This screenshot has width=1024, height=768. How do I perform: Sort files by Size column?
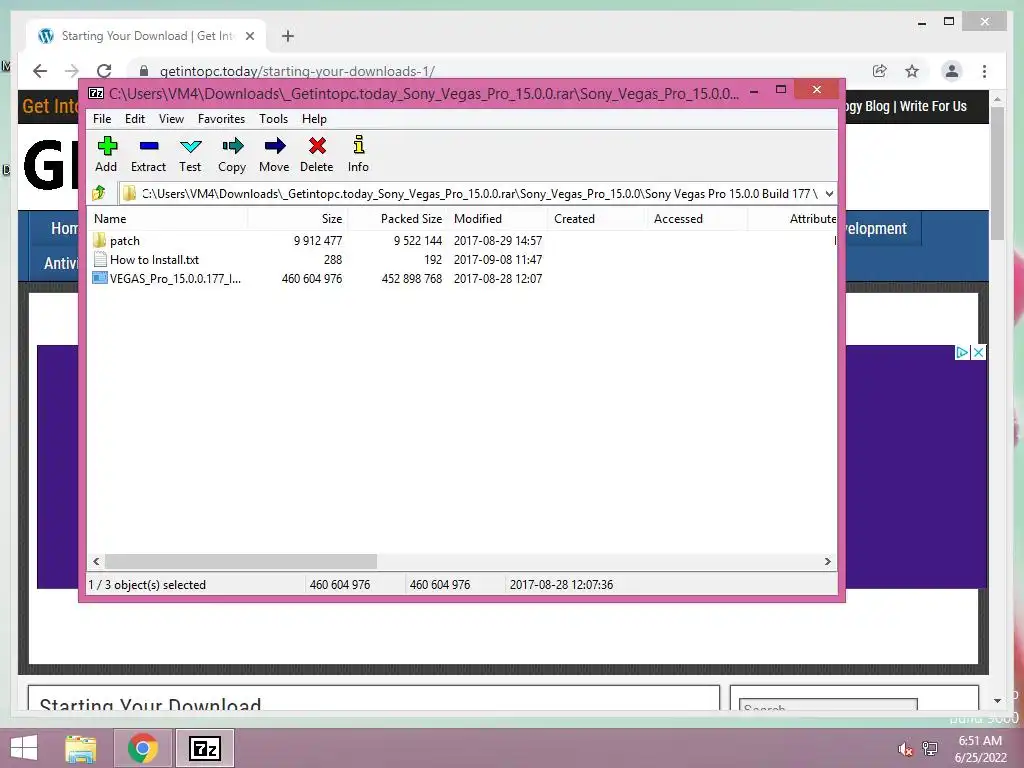point(298,219)
